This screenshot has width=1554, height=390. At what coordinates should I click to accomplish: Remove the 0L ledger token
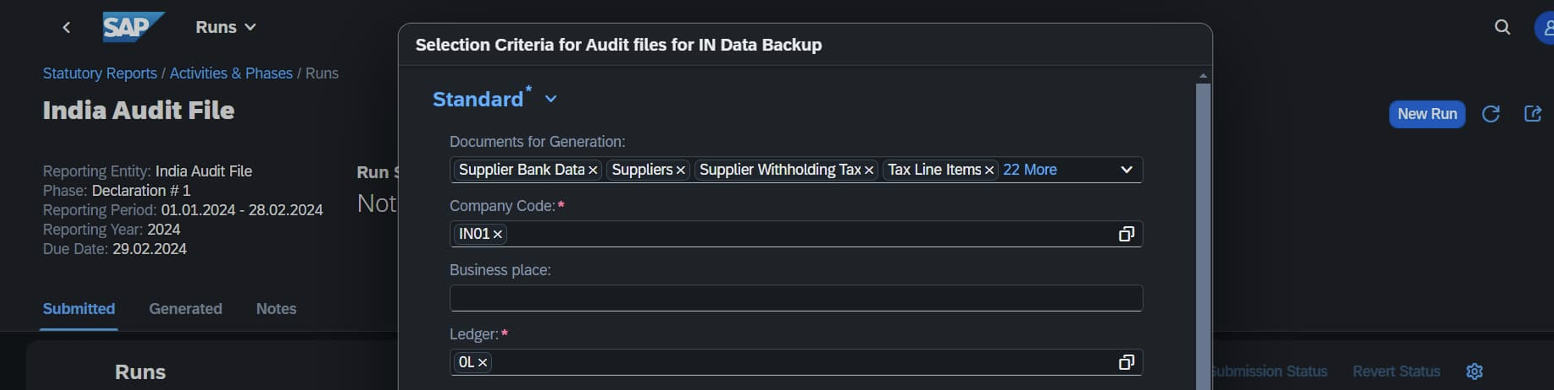[482, 362]
